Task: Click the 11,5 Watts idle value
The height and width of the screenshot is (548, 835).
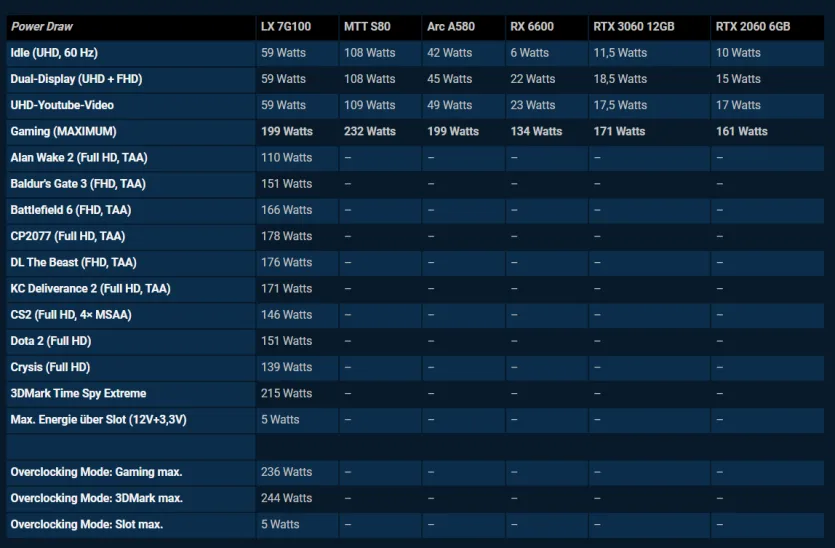Action: click(620, 53)
